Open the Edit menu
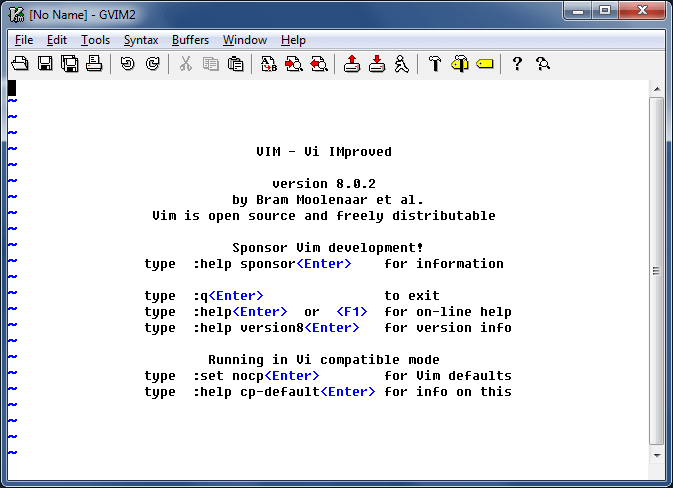The image size is (673, 488). tap(57, 40)
